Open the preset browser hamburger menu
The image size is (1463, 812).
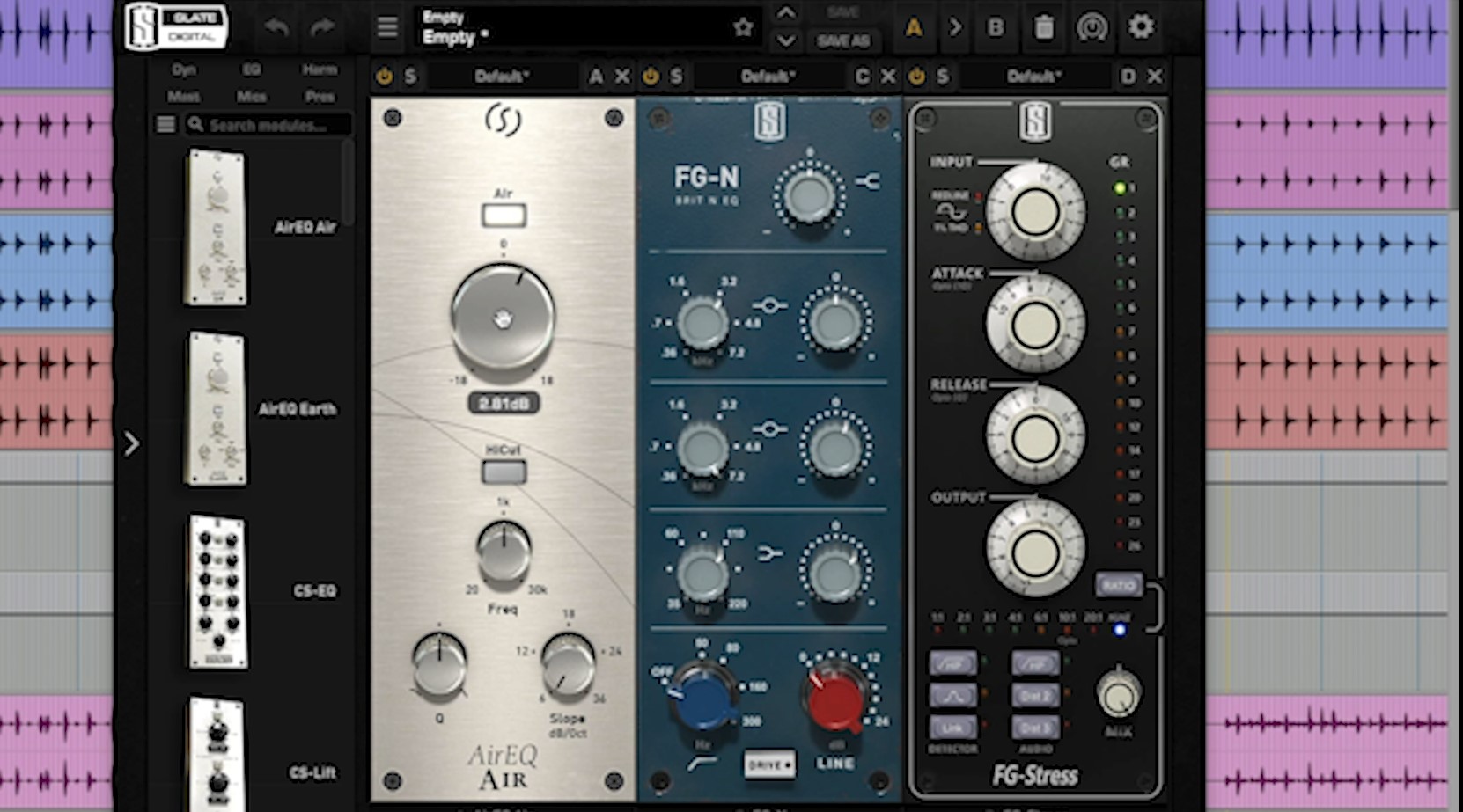click(x=387, y=27)
